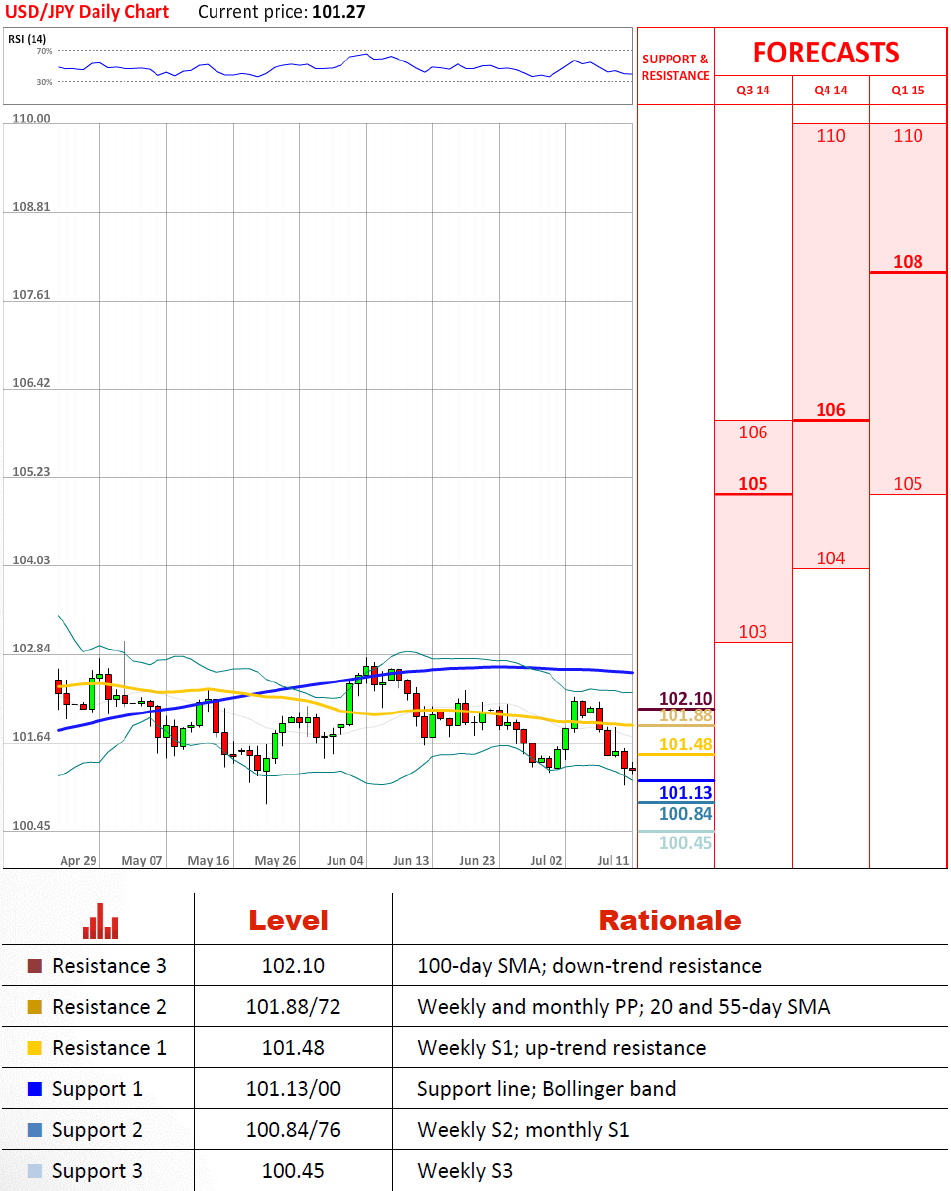951x1191 pixels.
Task: Click the bold 108 forecast in Q1 15
Action: 908,262
